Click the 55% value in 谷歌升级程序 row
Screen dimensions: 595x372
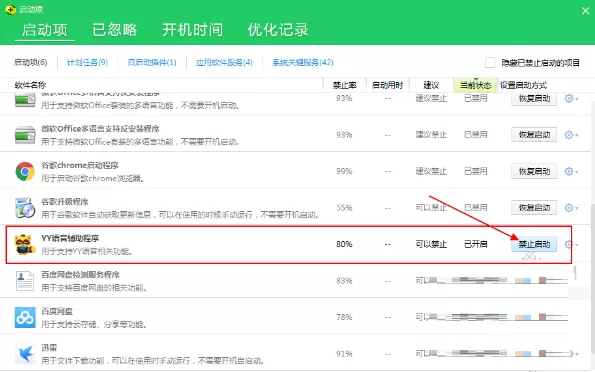tap(344, 208)
